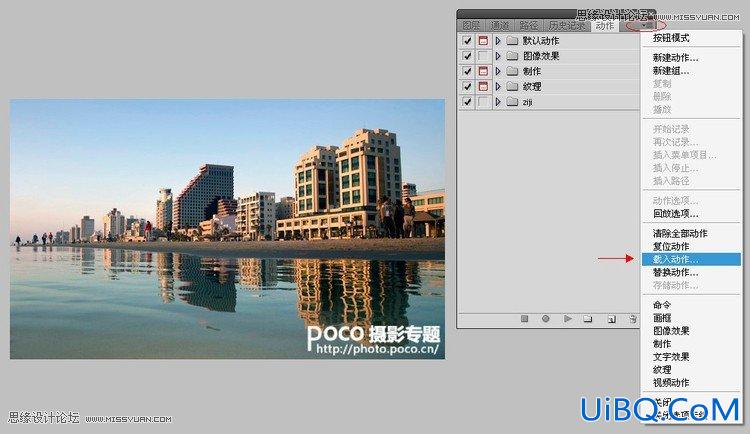Expand the ziji action set
Screen dimensions: 750x434
498,102
